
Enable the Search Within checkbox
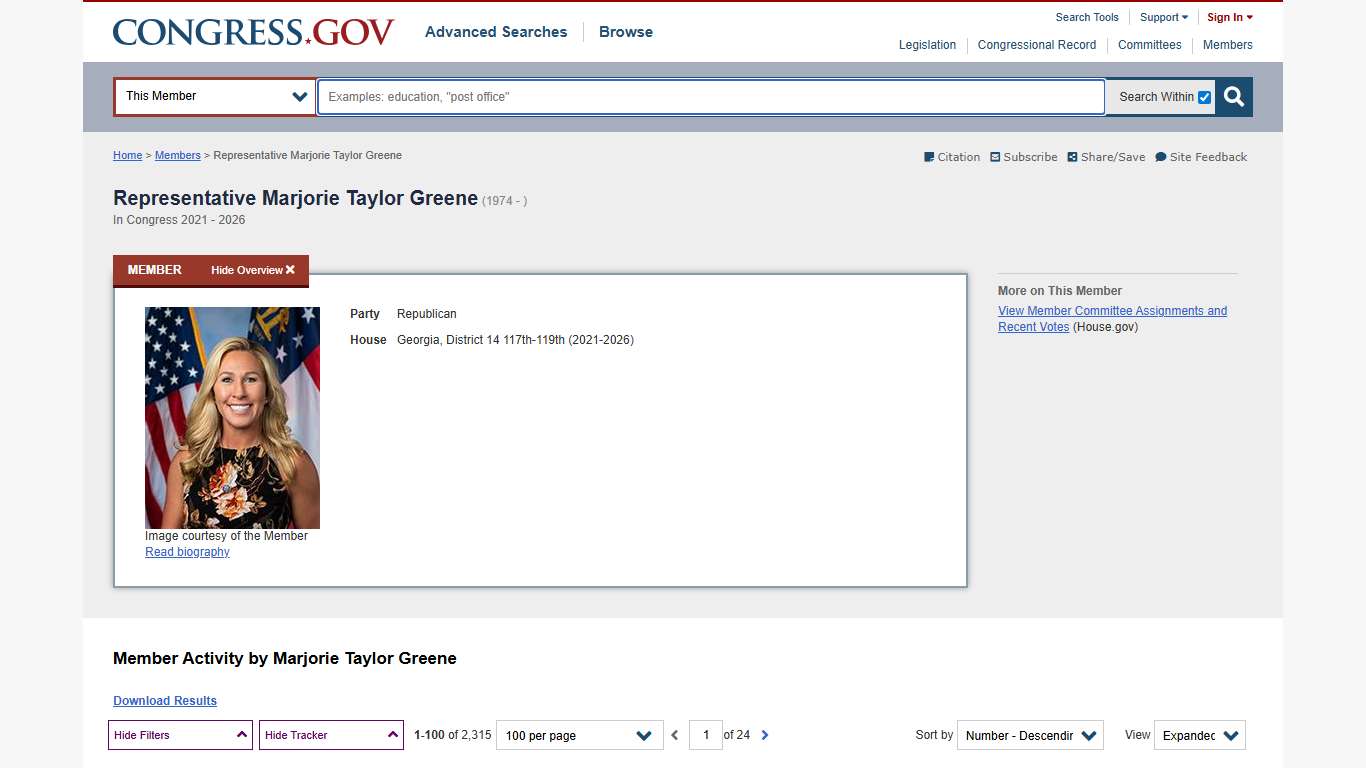coord(1205,97)
